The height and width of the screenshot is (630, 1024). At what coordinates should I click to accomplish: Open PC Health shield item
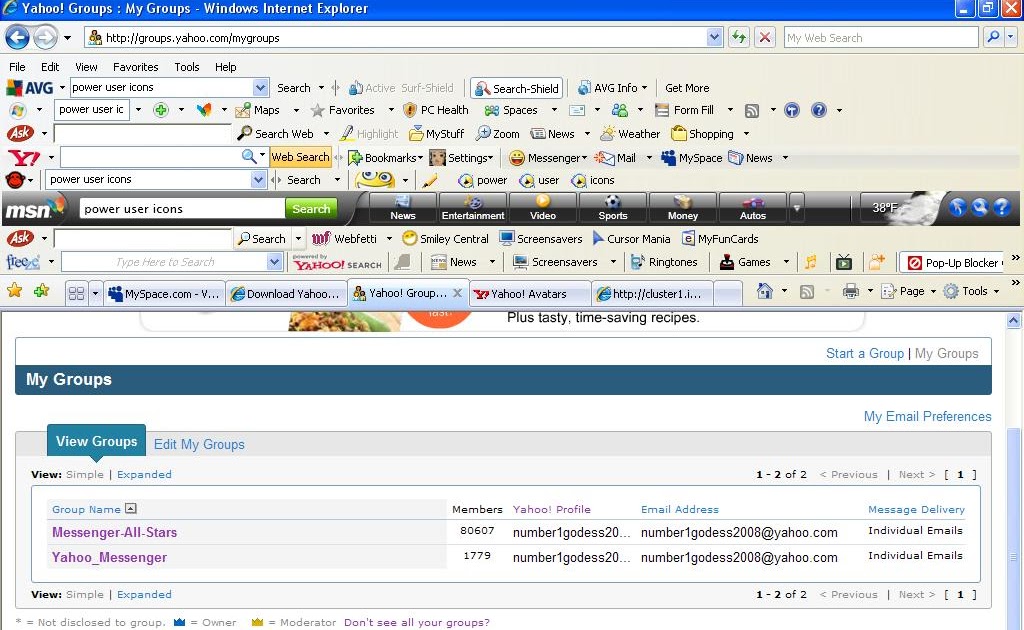tap(436, 110)
